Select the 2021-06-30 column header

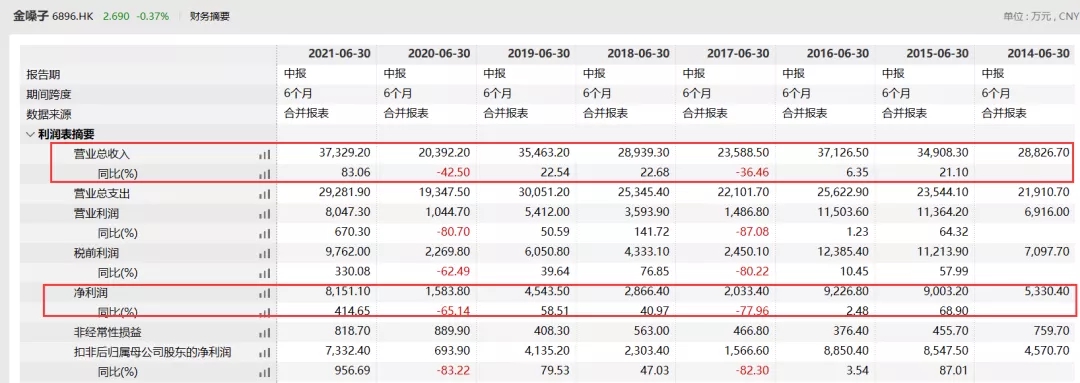click(x=339, y=53)
